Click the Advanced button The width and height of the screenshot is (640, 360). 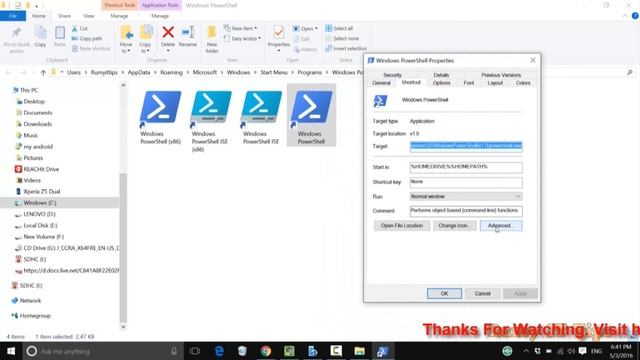(501, 226)
